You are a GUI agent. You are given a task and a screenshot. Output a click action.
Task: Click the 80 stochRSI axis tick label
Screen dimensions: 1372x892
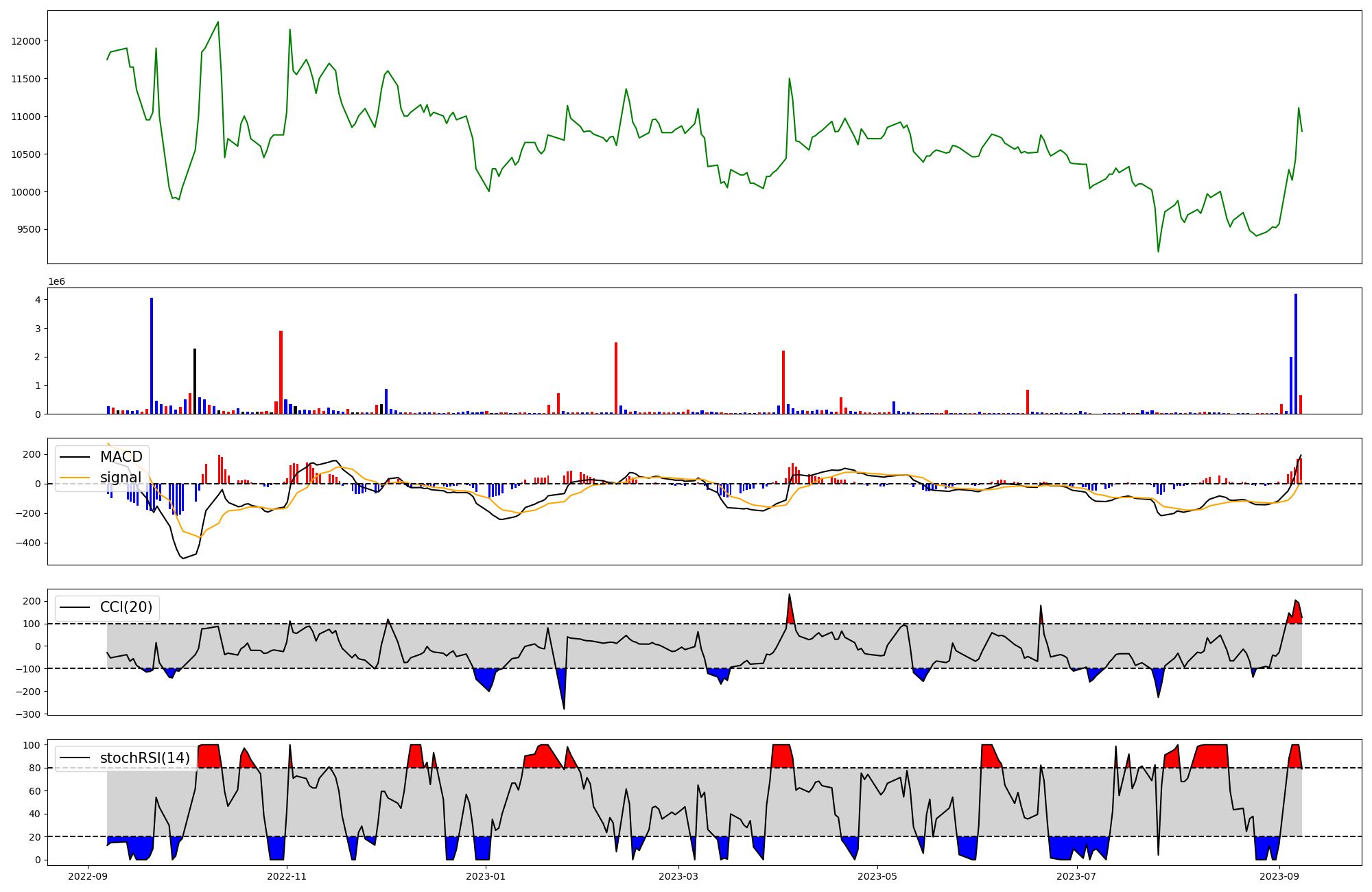pos(34,768)
